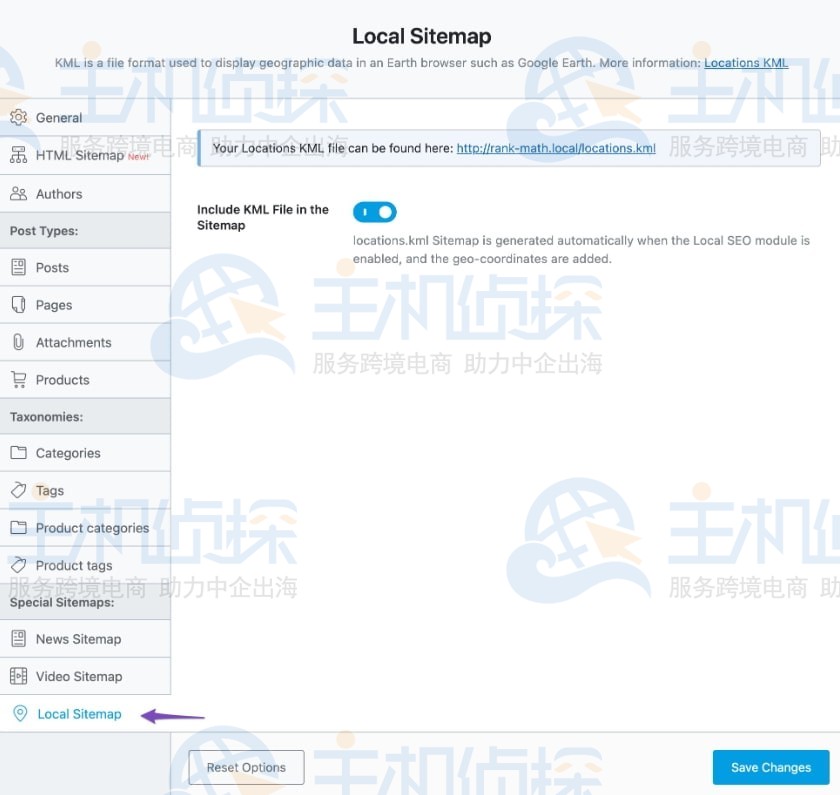Viewport: 840px width, 795px height.
Task: Switch to the News Sitemap tab
Action: [x=80, y=639]
